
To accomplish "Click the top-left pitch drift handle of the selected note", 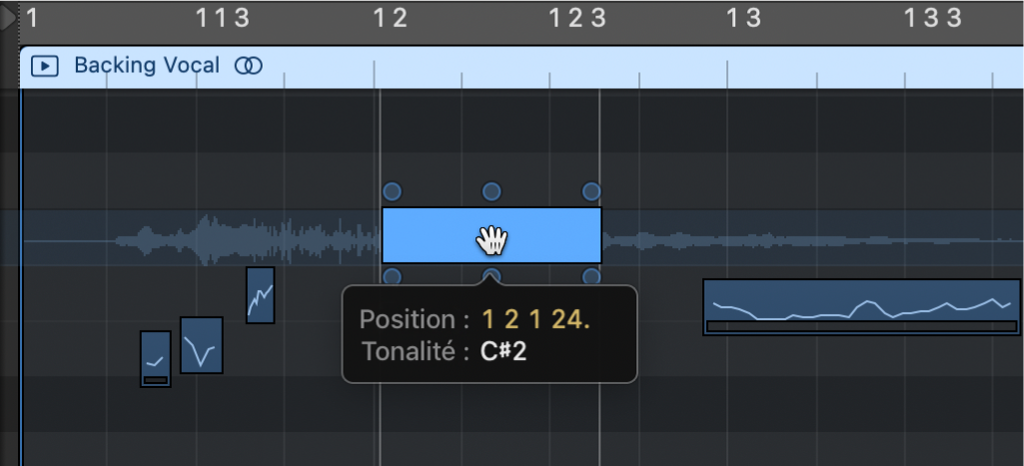I will 392,191.
